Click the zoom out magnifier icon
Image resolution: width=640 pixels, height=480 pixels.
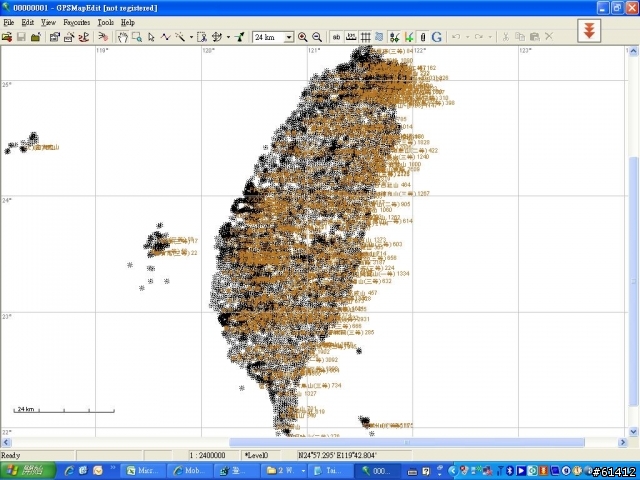tap(317, 37)
